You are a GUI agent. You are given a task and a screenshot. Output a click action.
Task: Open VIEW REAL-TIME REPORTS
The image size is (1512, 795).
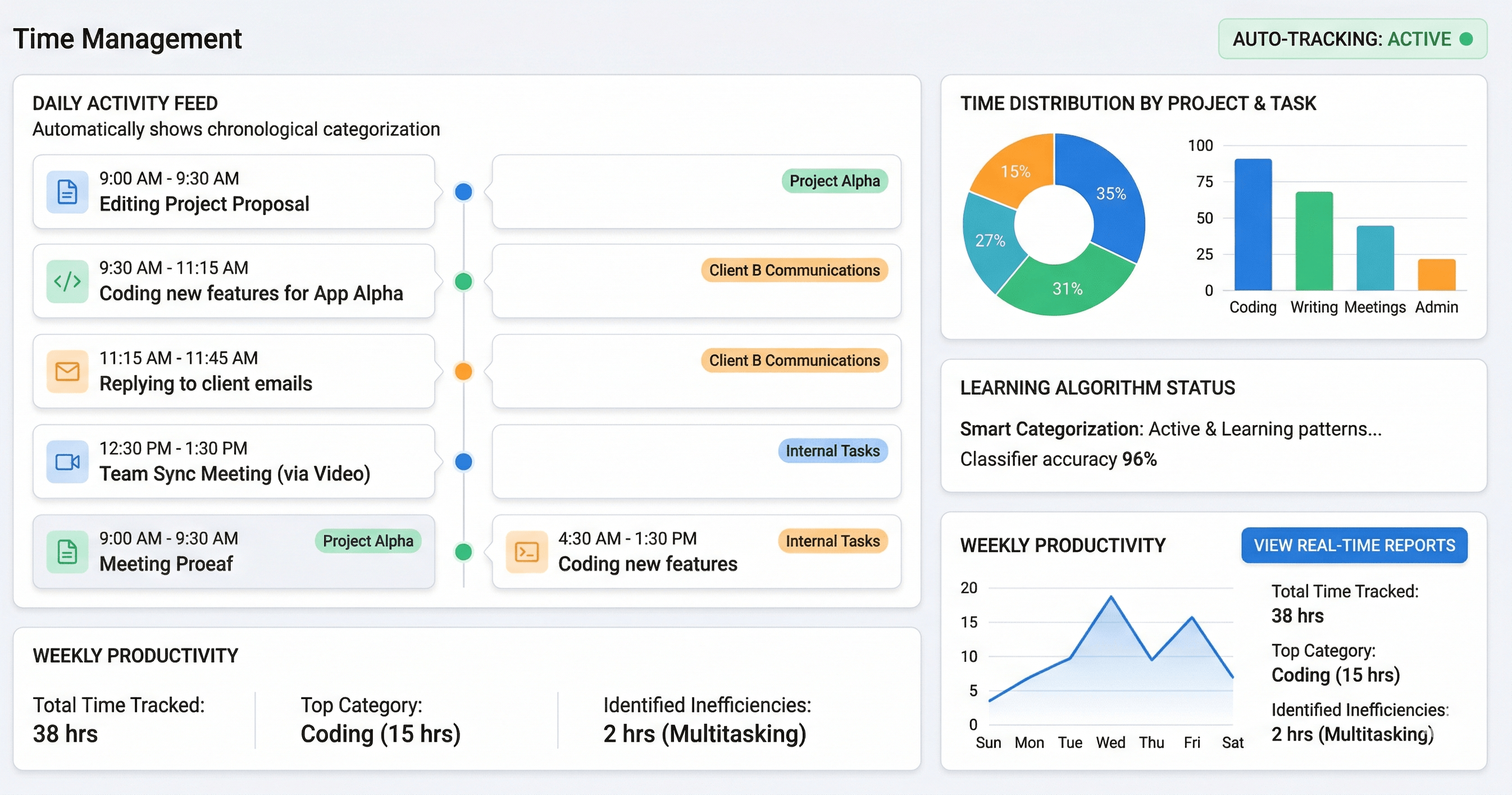click(1354, 545)
